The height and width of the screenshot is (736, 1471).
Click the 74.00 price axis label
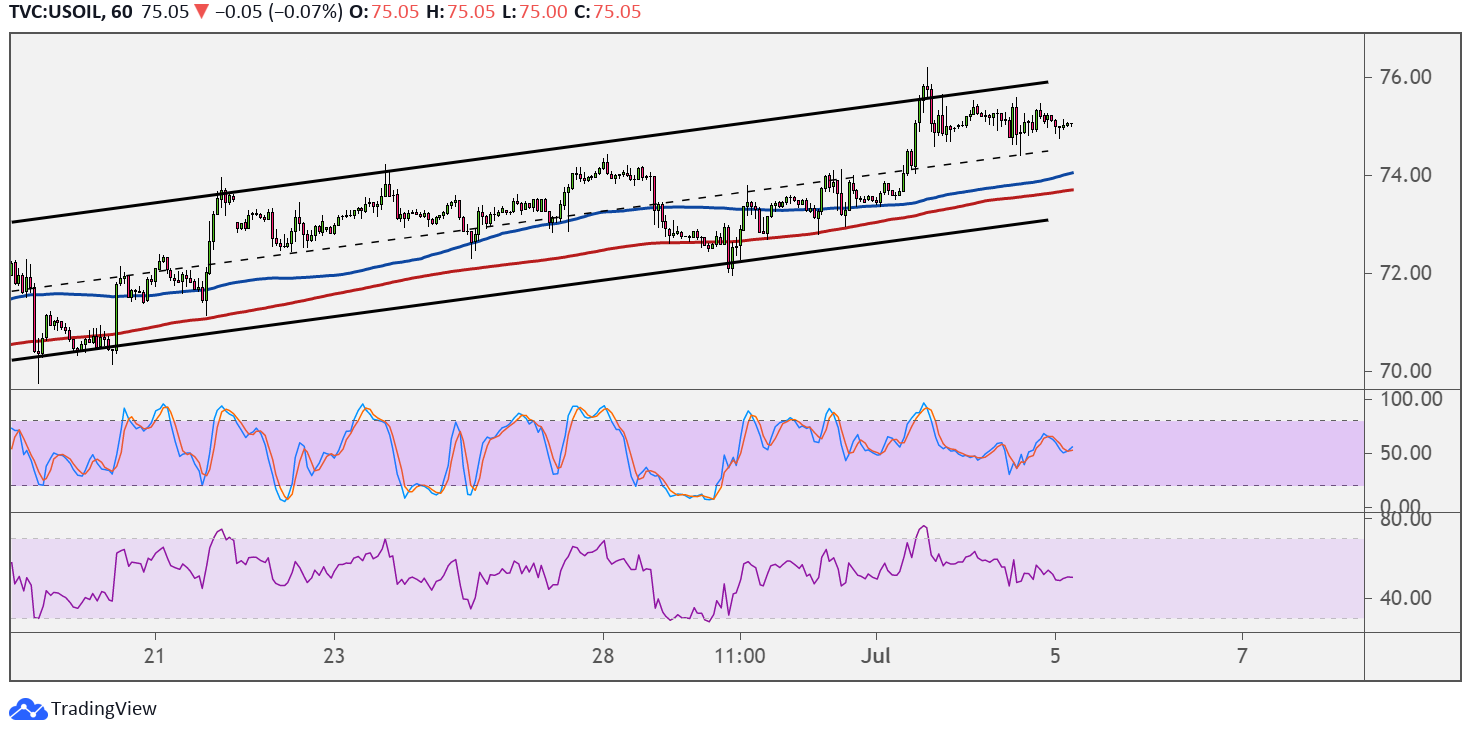1406,175
